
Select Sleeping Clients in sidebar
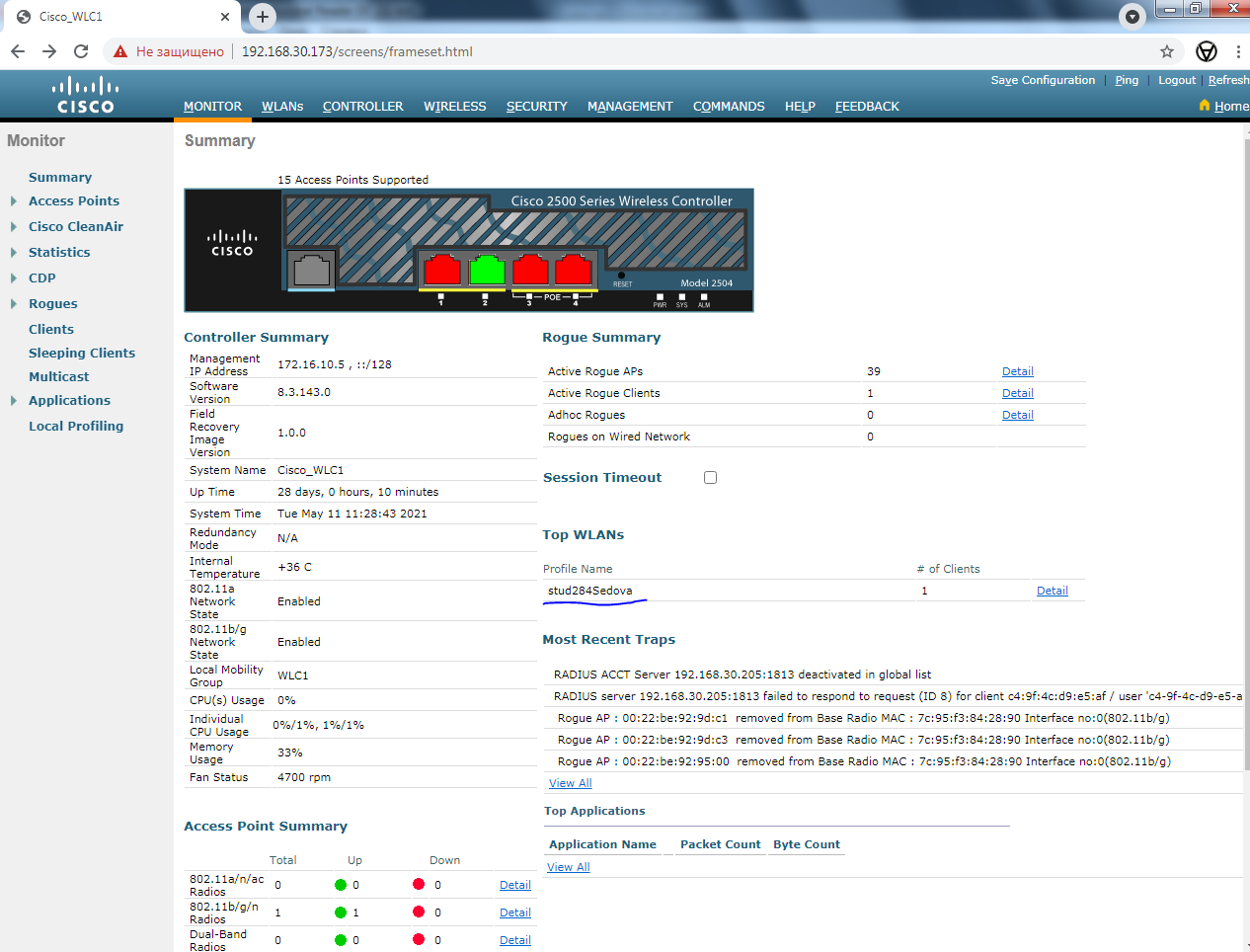pyautogui.click(x=82, y=353)
